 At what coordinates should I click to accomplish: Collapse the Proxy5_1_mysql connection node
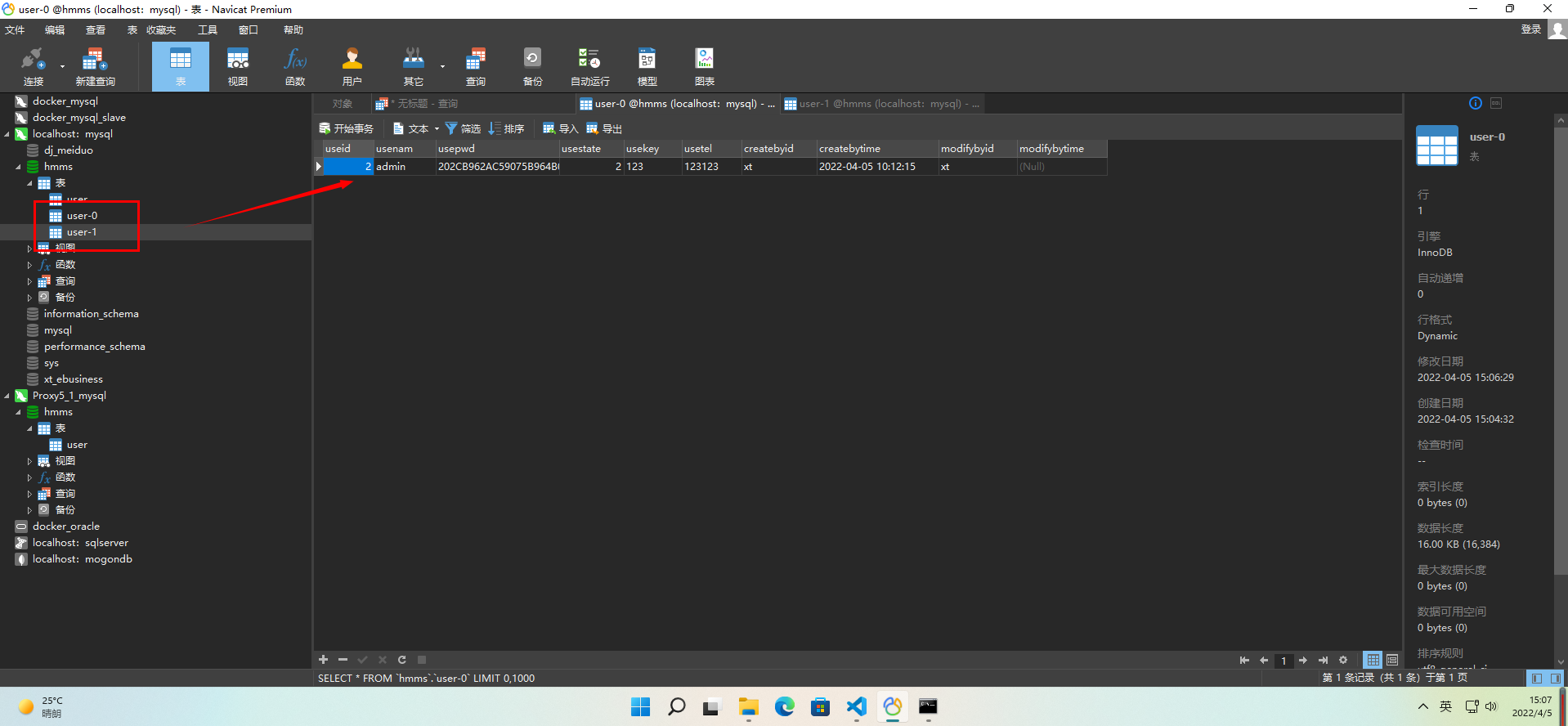click(x=7, y=396)
